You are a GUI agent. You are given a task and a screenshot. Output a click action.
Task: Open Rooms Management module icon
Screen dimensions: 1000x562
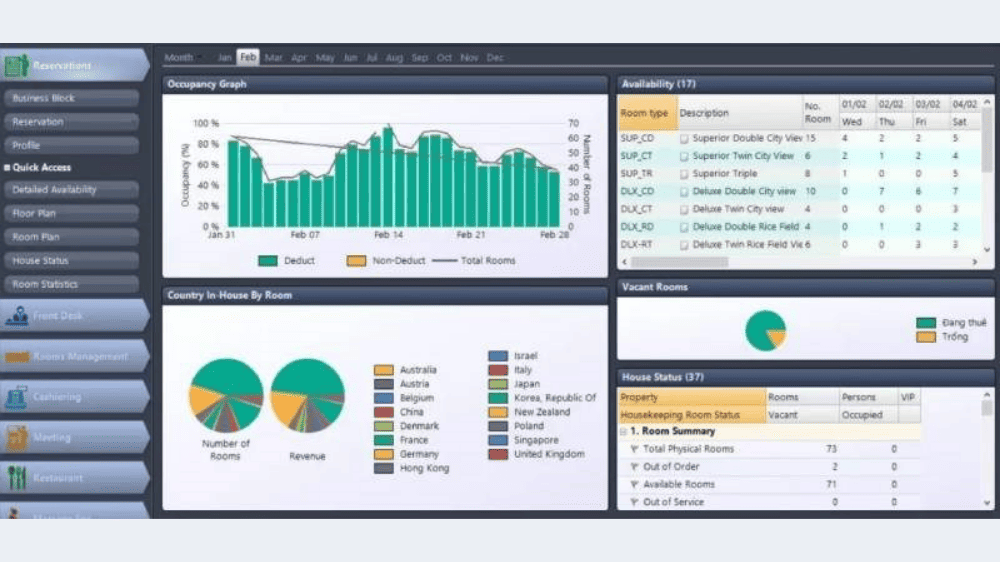(16, 357)
